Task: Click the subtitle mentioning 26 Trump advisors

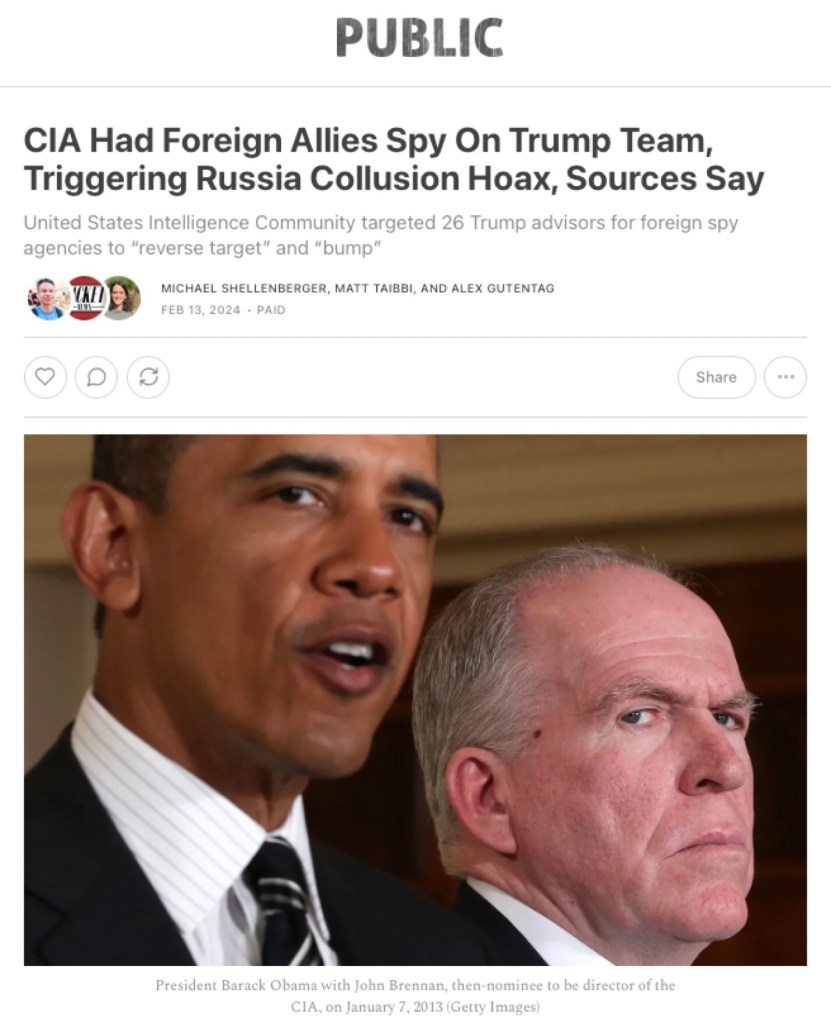Action: pos(381,236)
